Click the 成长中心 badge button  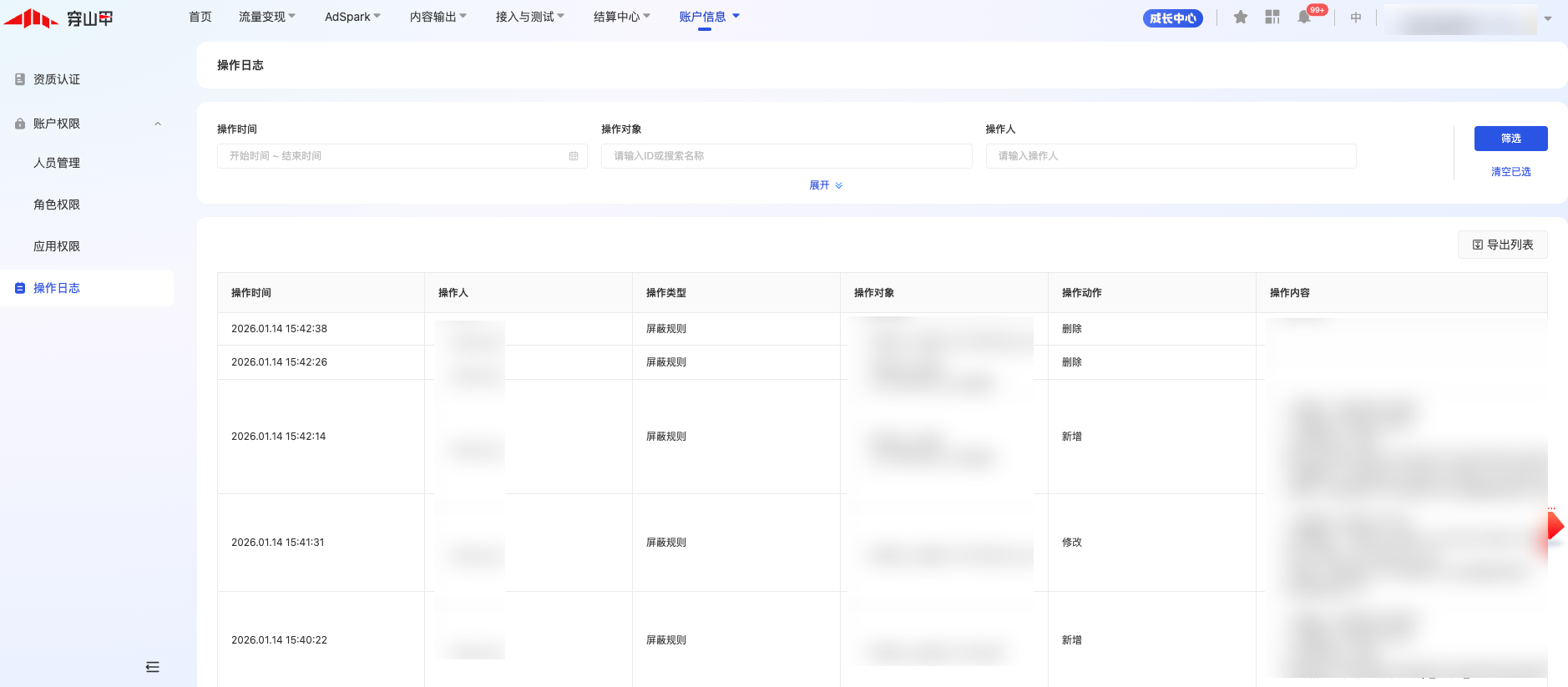click(x=1172, y=18)
